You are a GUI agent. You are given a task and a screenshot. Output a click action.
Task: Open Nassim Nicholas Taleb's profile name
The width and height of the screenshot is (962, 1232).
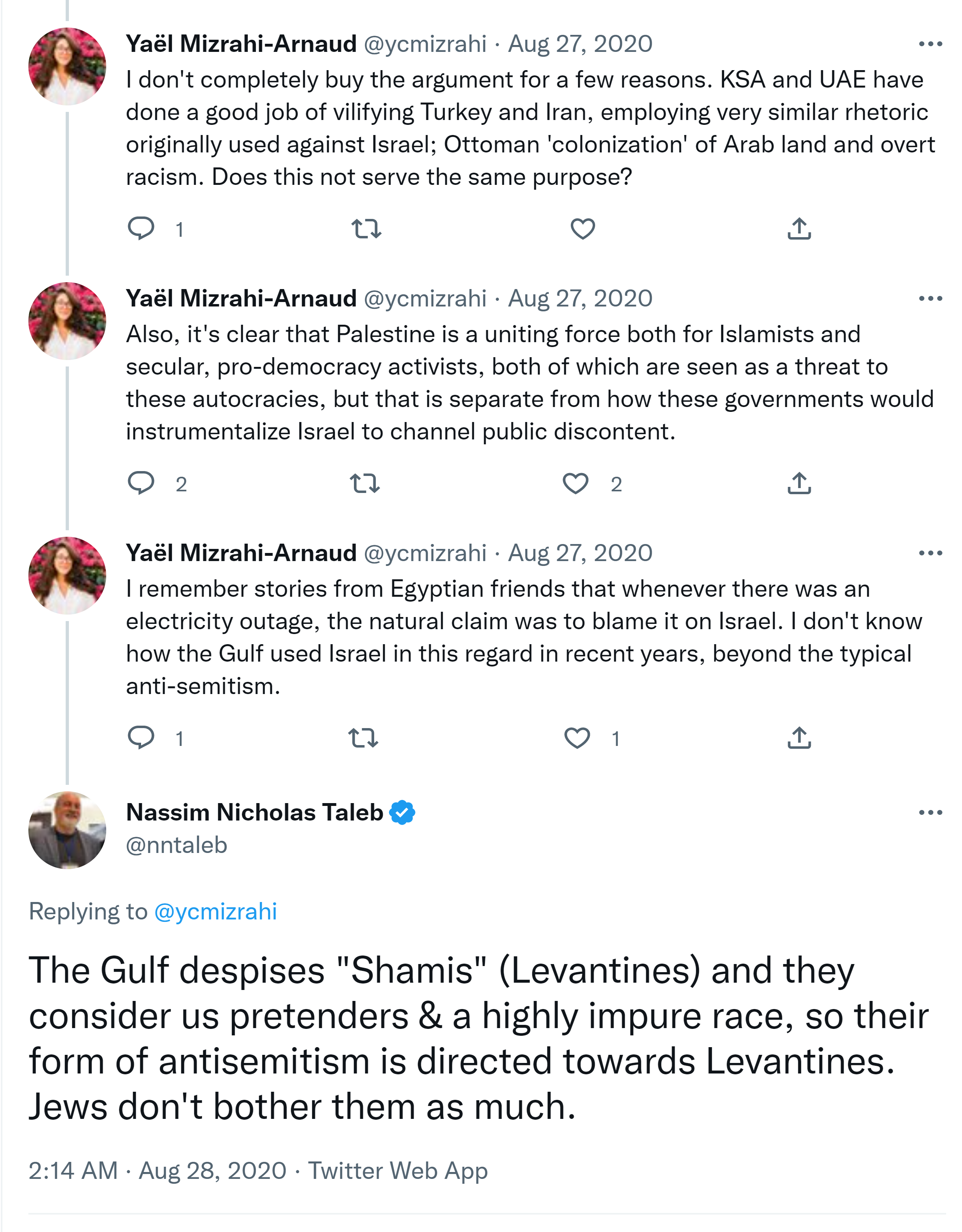[x=255, y=812]
